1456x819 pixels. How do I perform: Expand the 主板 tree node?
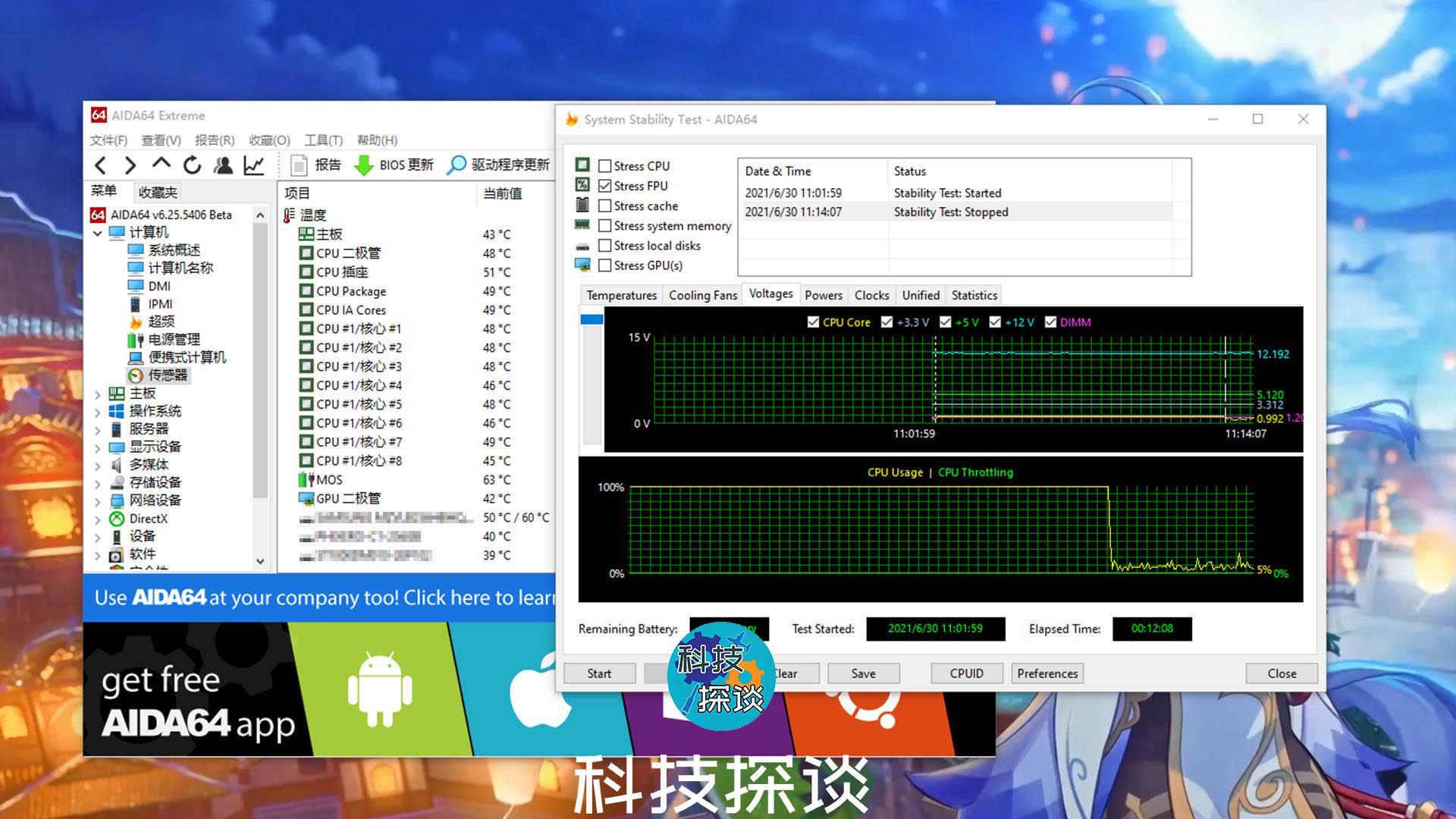pyautogui.click(x=97, y=394)
